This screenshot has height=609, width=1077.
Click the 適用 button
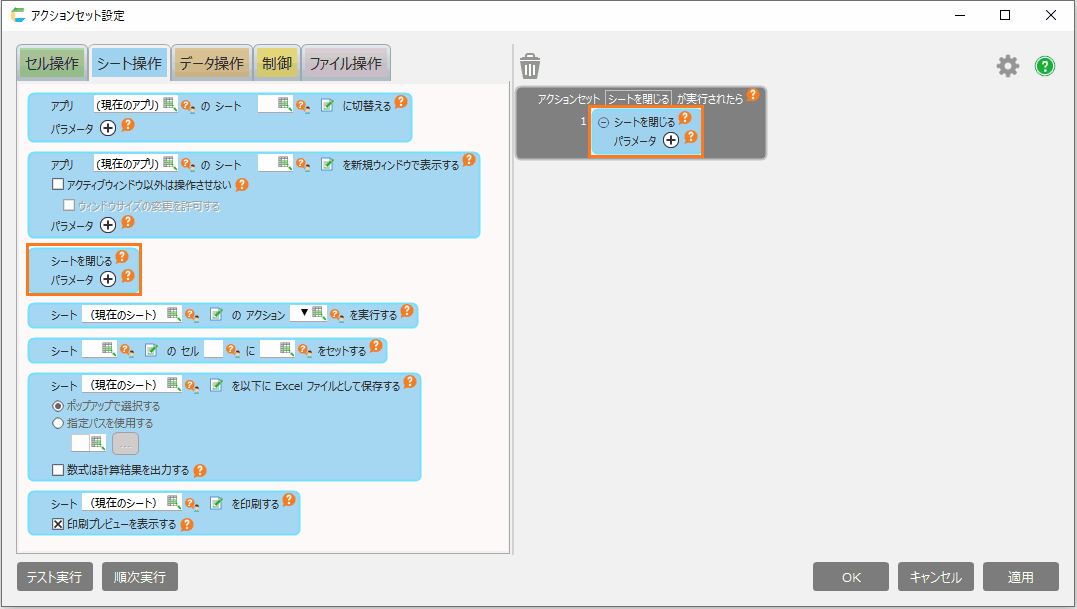[1020, 577]
